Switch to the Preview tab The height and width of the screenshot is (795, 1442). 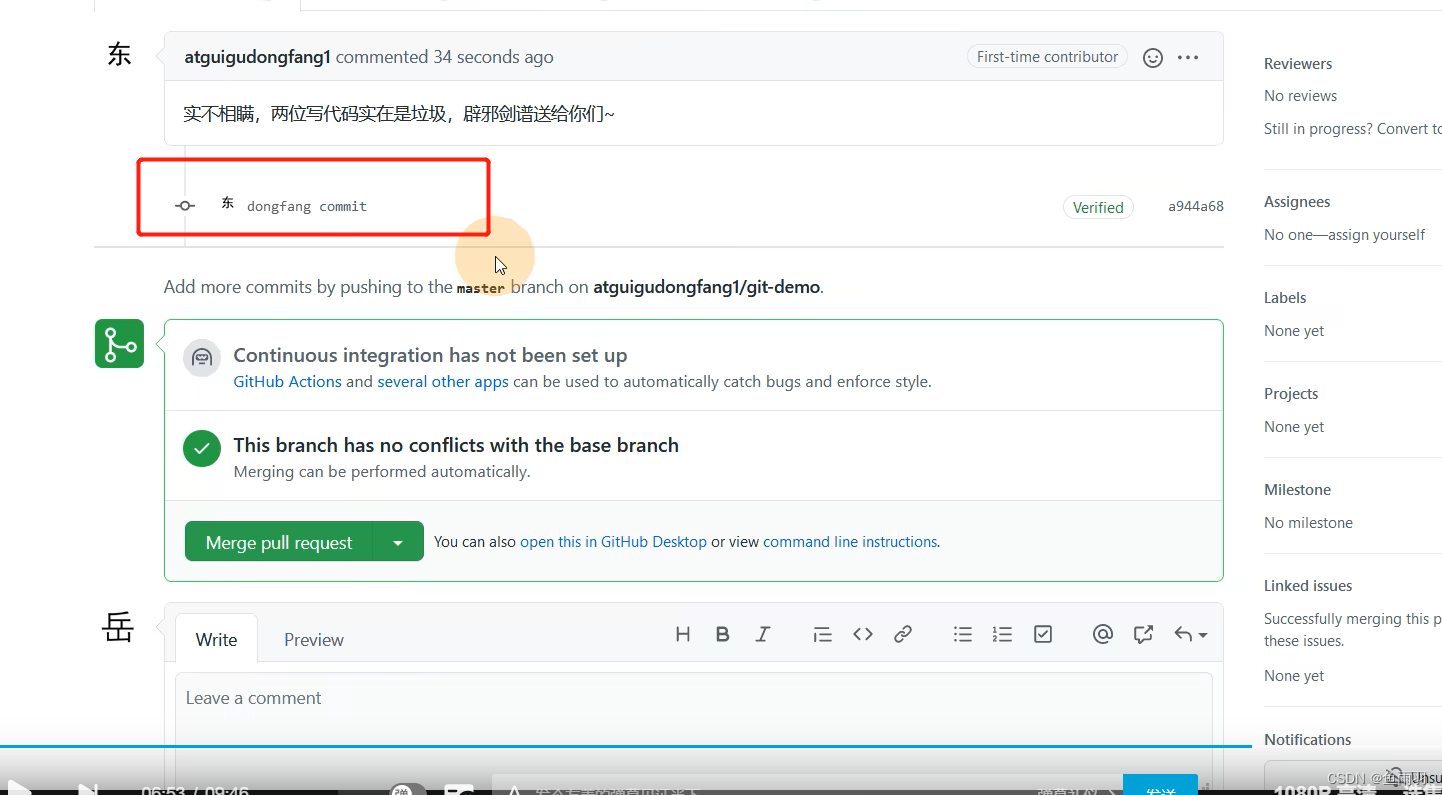tap(314, 639)
